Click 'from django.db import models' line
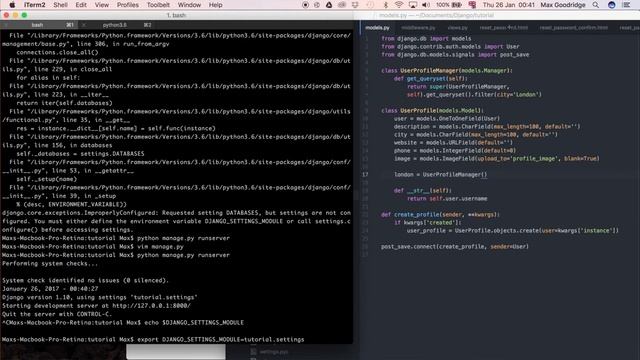 pos(426,39)
